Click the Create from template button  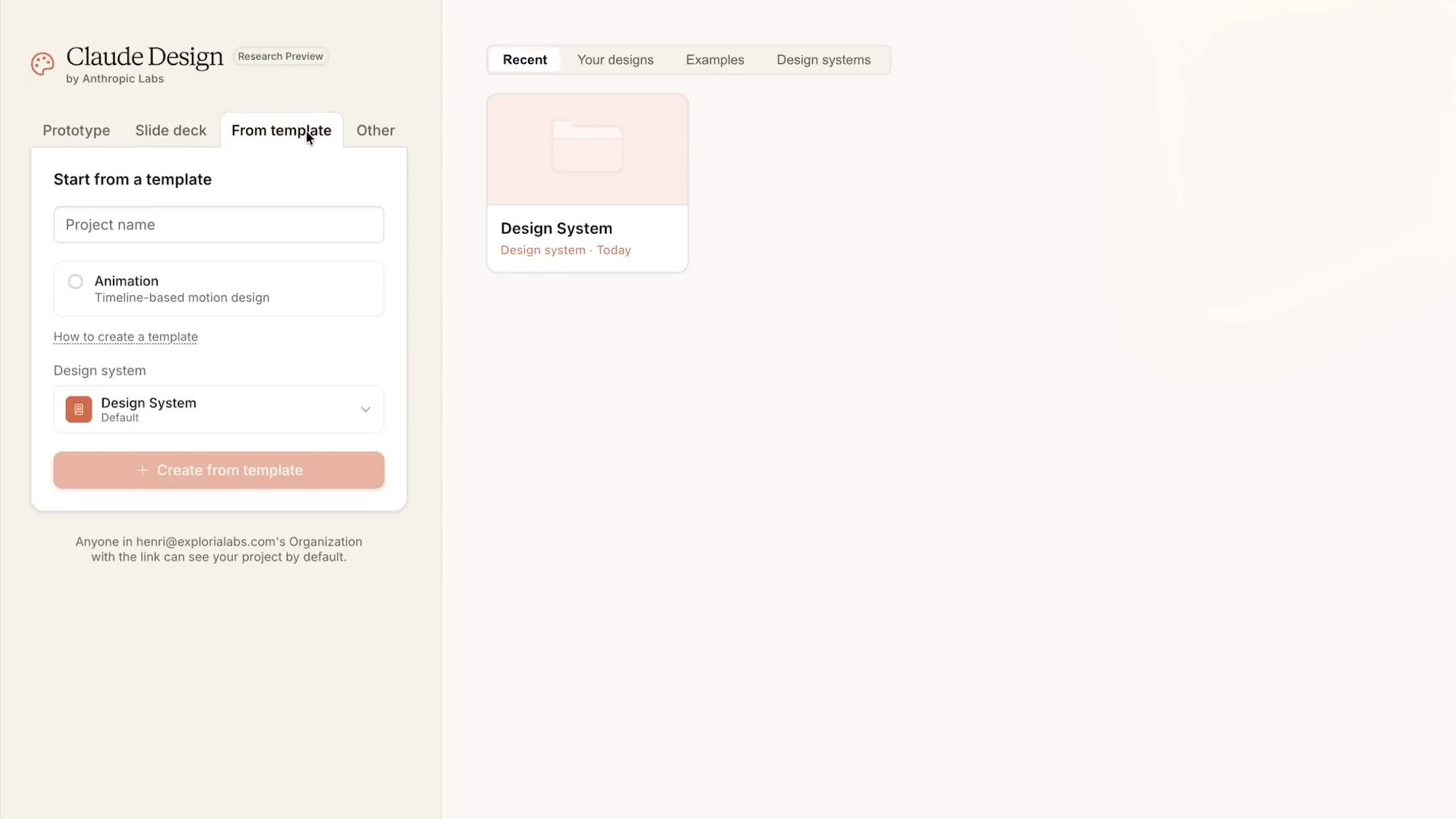pyautogui.click(x=219, y=470)
